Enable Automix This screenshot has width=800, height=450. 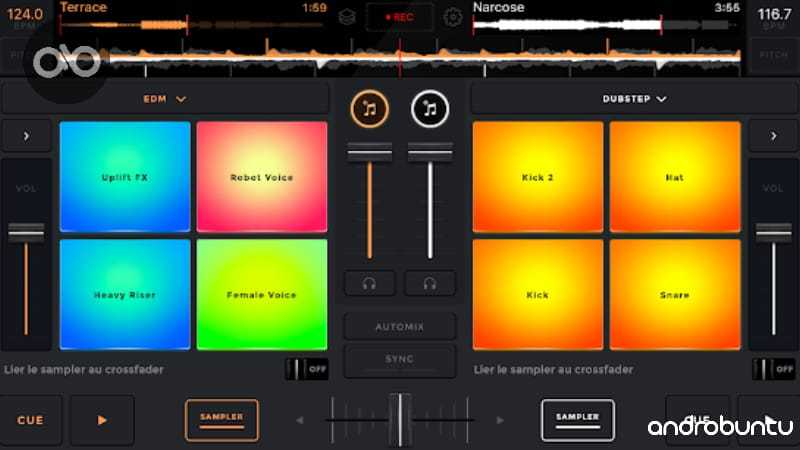[x=399, y=327]
